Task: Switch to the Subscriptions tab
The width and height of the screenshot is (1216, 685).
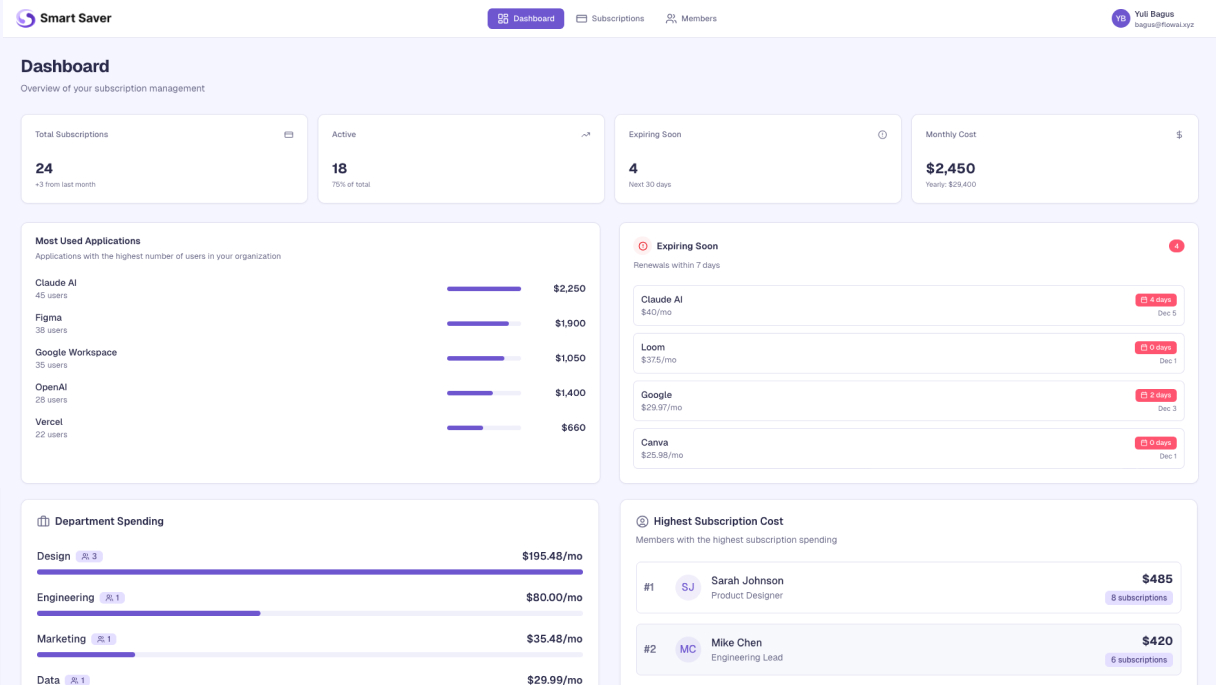Action: (610, 18)
